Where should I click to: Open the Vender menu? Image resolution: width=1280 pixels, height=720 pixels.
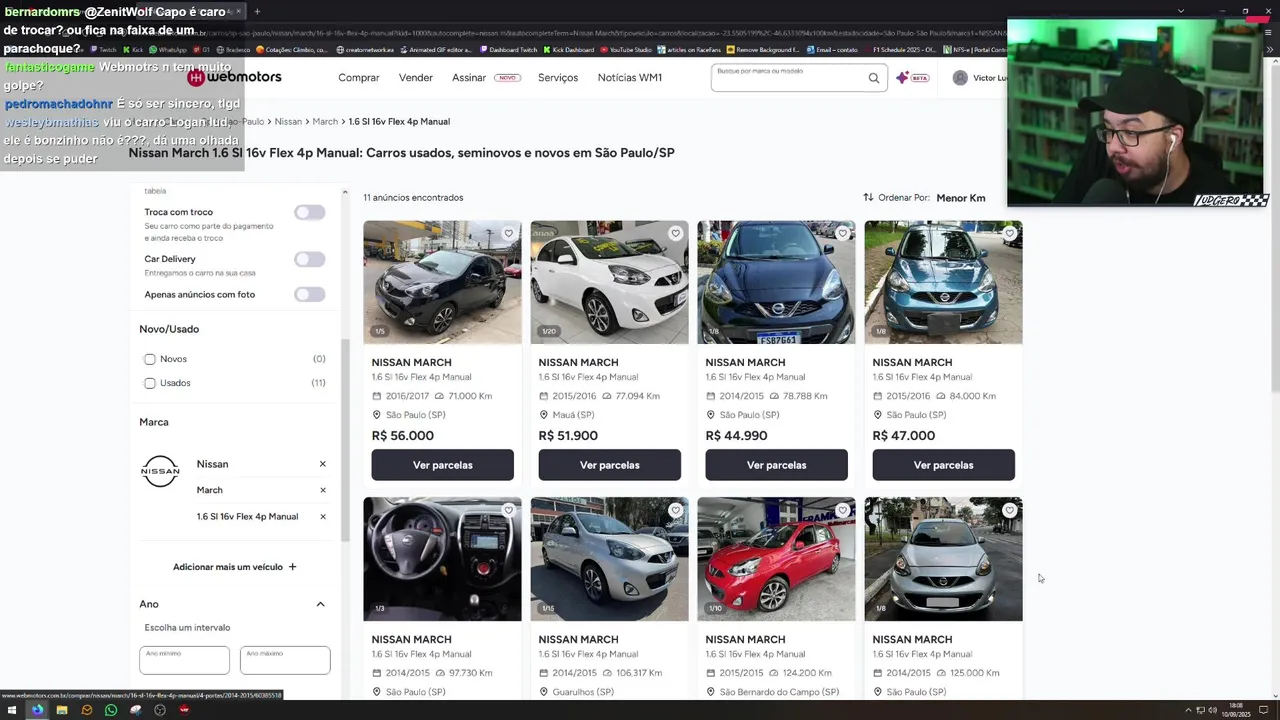[416, 78]
